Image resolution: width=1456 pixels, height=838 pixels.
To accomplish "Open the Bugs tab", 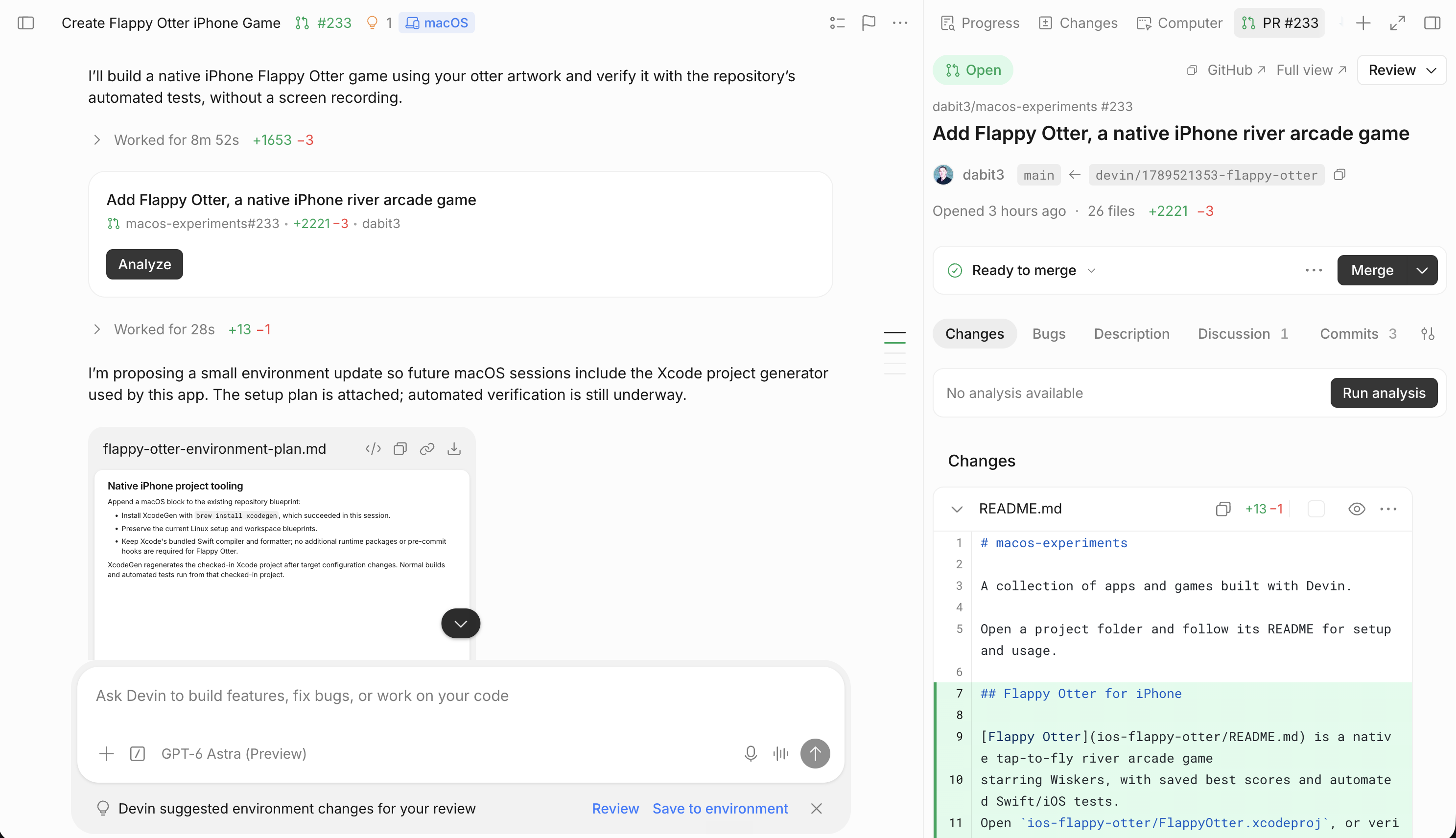I will pyautogui.click(x=1049, y=334).
